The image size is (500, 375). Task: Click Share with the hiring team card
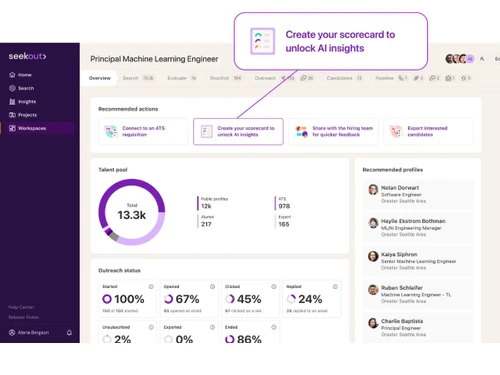pyautogui.click(x=333, y=131)
